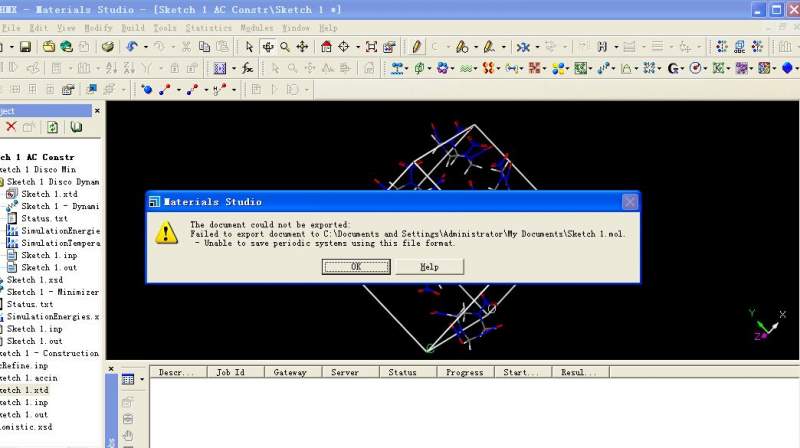Screen dimensions: 800x448
Task: Click the blue atom sphere icon
Action: (x=147, y=90)
